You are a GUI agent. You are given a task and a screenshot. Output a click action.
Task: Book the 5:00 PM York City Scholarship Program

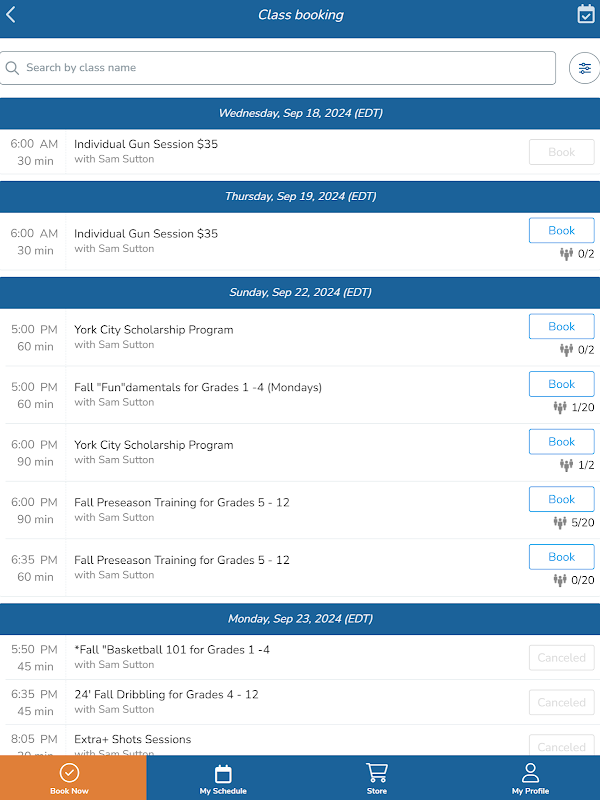pyautogui.click(x=561, y=327)
